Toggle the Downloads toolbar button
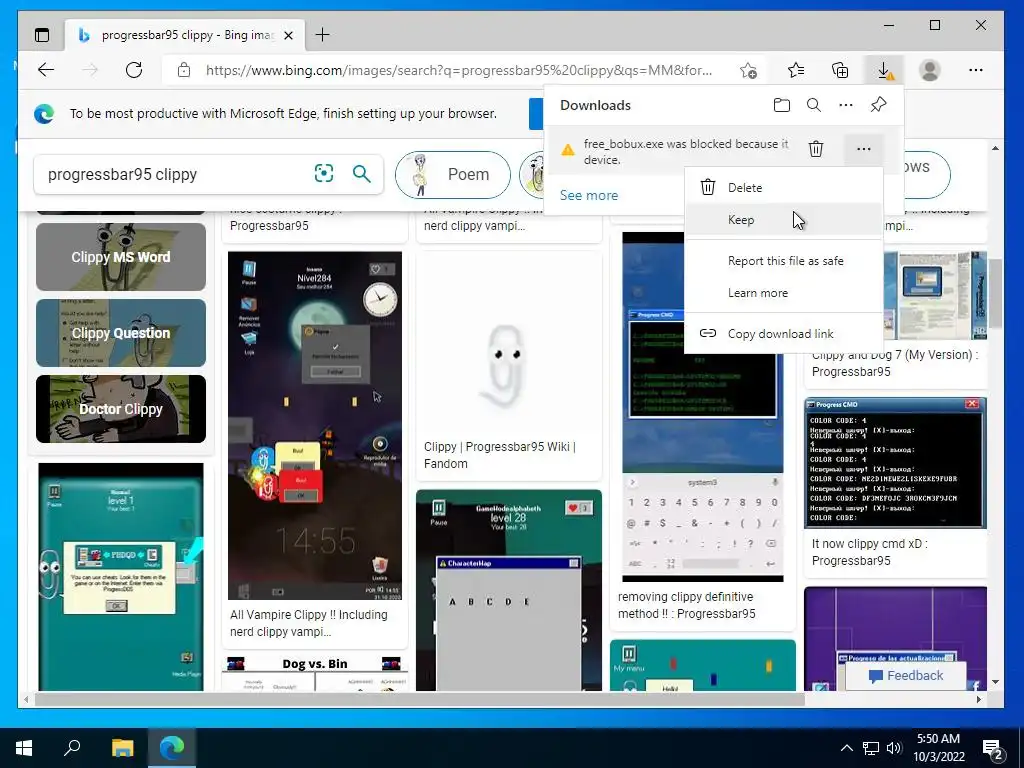This screenshot has height=768, width=1024. 884,70
